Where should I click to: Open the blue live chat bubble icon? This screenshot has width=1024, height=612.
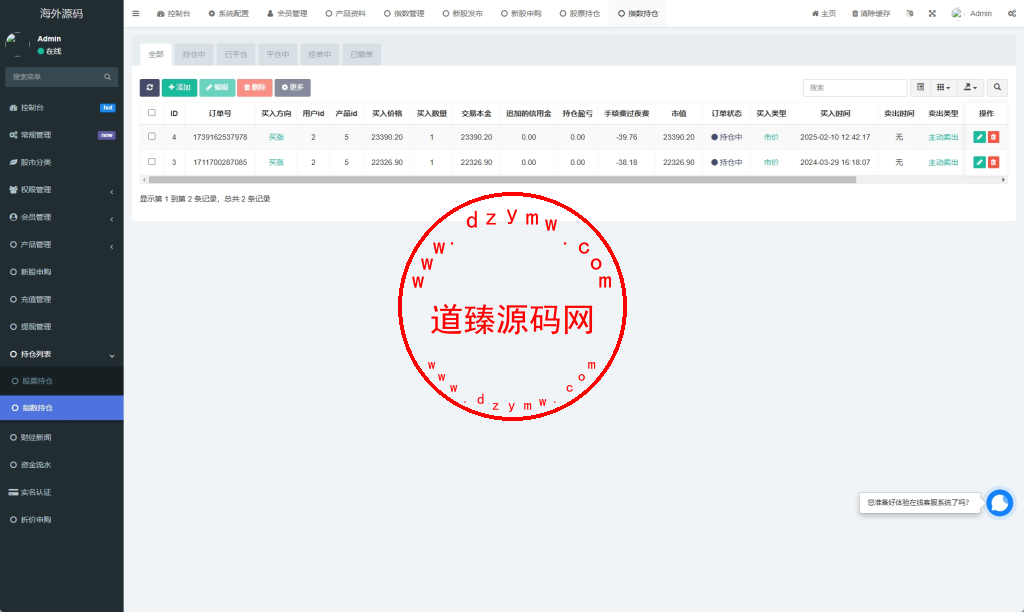(999, 503)
